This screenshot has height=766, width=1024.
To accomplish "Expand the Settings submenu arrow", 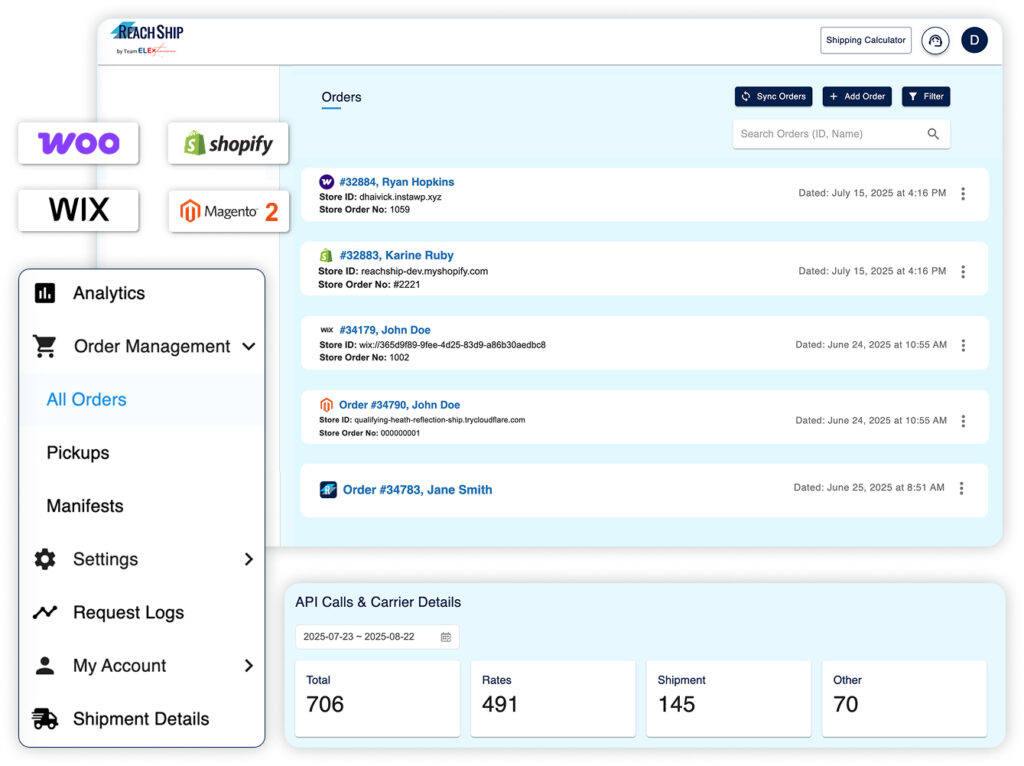I will (249, 559).
